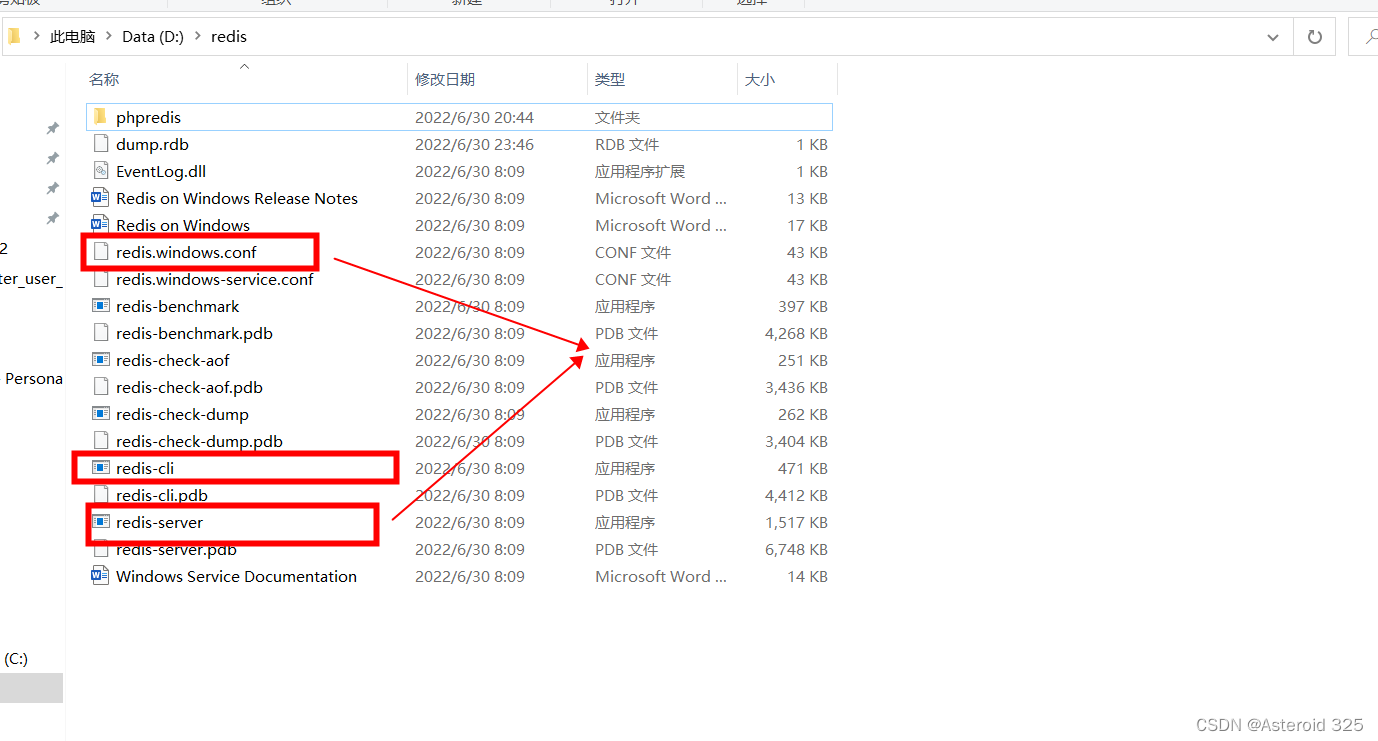
Task: Select the phpredis folder icon
Action: point(100,117)
